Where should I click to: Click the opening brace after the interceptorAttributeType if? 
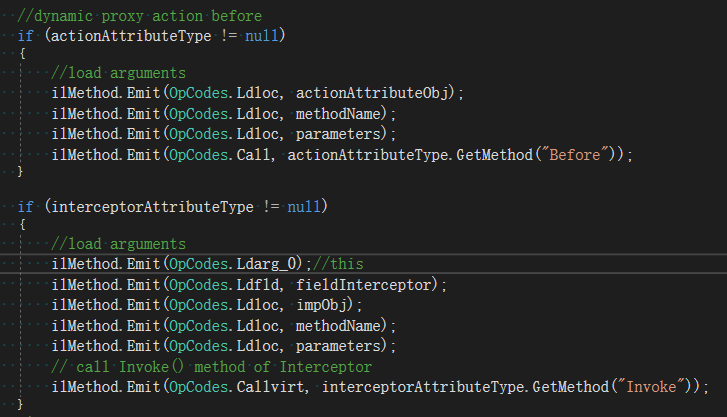pyautogui.click(x=22, y=225)
